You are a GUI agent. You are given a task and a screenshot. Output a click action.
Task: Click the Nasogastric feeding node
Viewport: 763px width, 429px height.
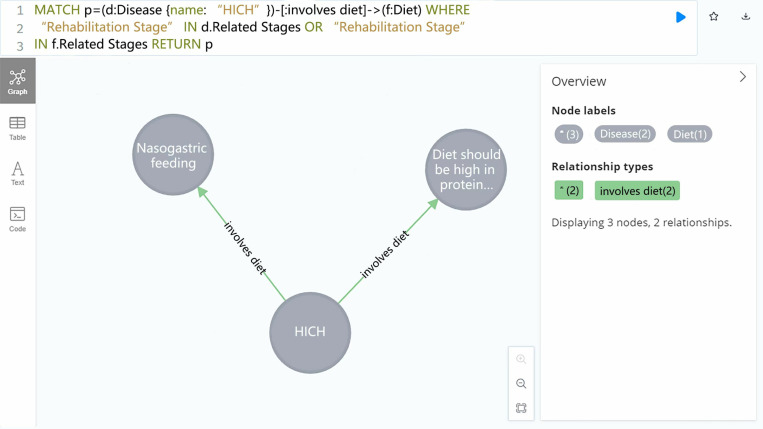[x=173, y=155]
